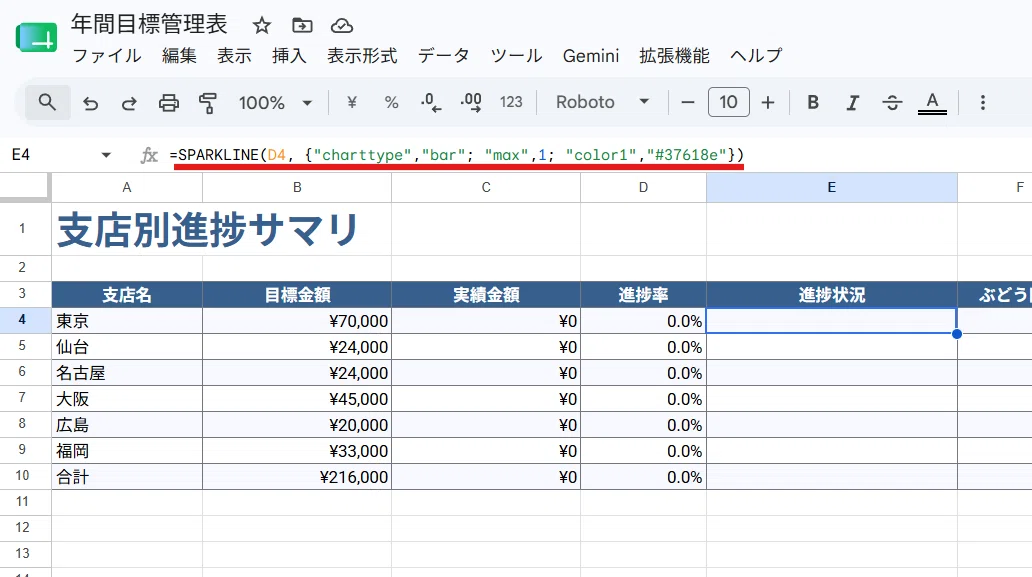Screen dimensions: 1032x577
Task: Format as percent
Action: (392, 102)
